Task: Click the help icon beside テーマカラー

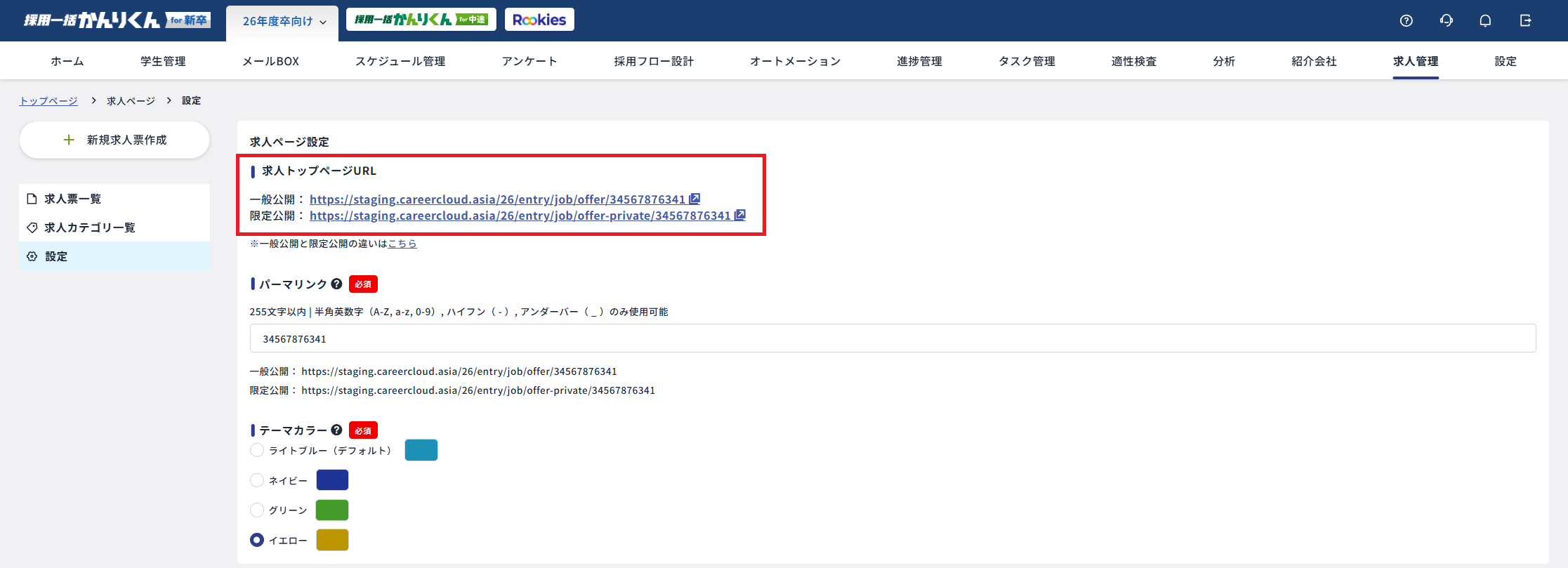Action: [336, 430]
